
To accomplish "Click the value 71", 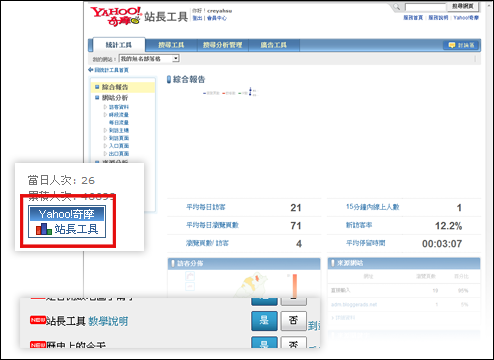I will (x=296, y=226).
